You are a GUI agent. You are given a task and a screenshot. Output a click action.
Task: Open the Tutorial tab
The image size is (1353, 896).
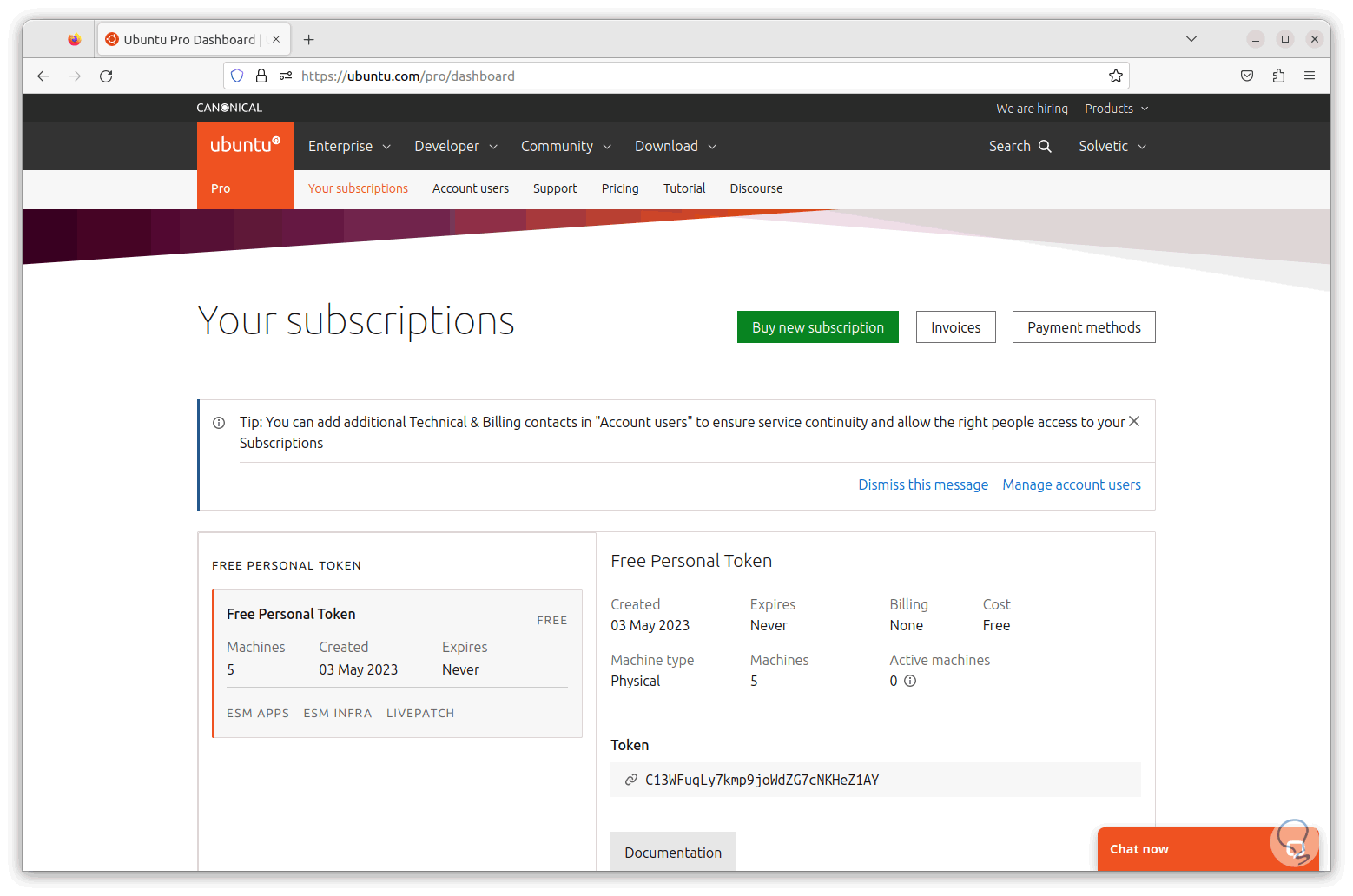(x=684, y=188)
